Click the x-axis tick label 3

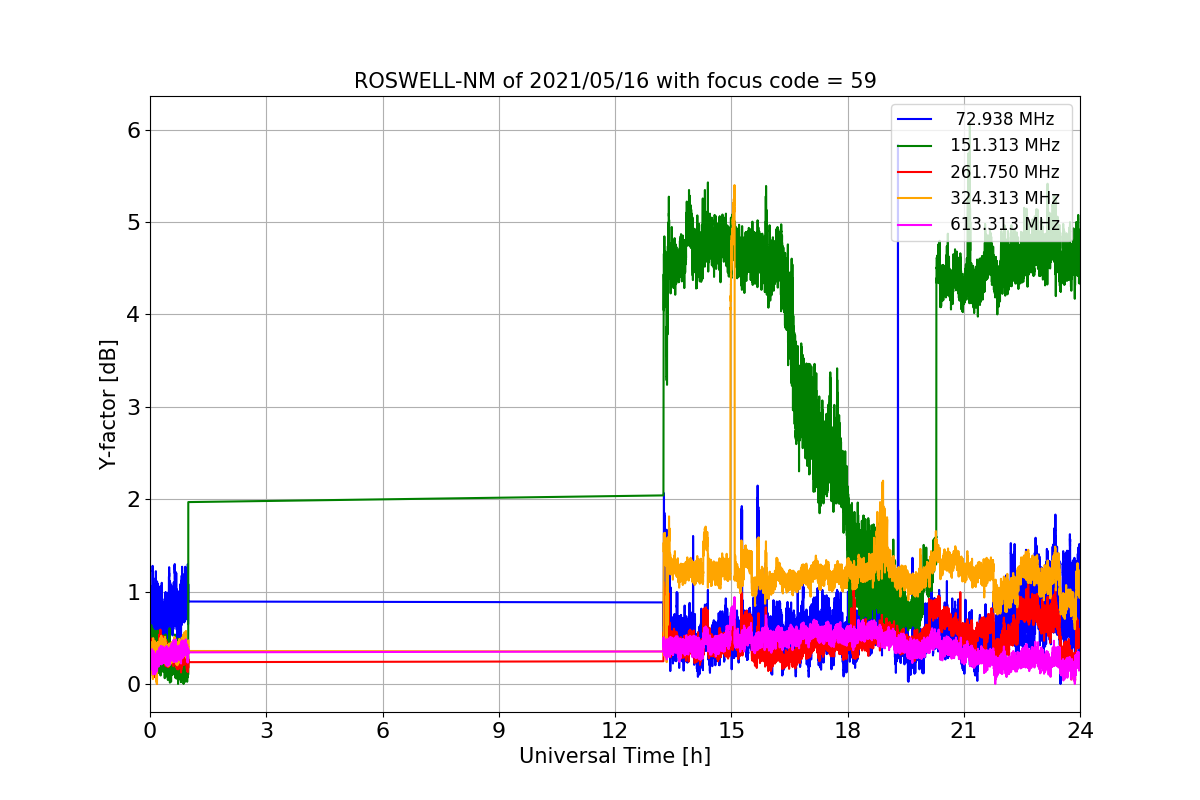(x=266, y=730)
